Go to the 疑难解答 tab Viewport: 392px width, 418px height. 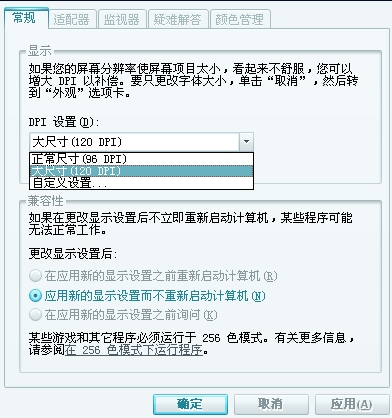178,19
